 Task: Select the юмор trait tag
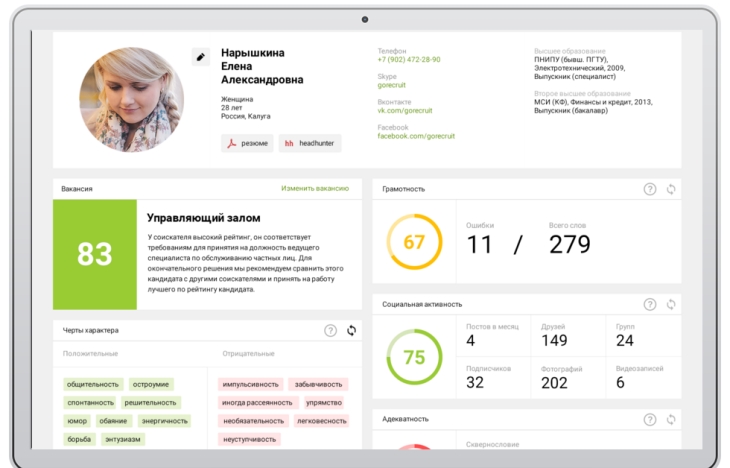click(77, 421)
